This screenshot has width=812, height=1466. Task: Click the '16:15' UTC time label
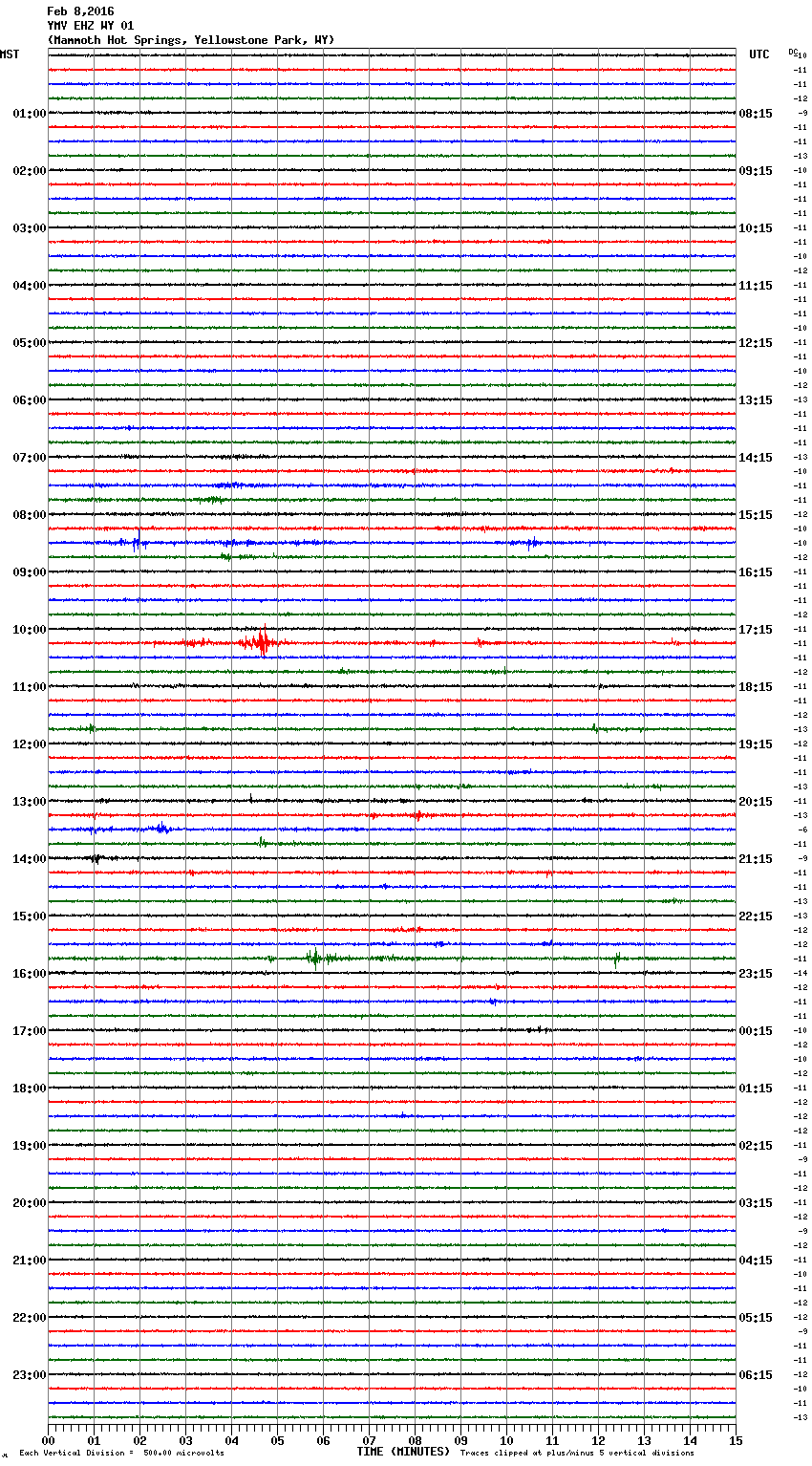[x=756, y=572]
